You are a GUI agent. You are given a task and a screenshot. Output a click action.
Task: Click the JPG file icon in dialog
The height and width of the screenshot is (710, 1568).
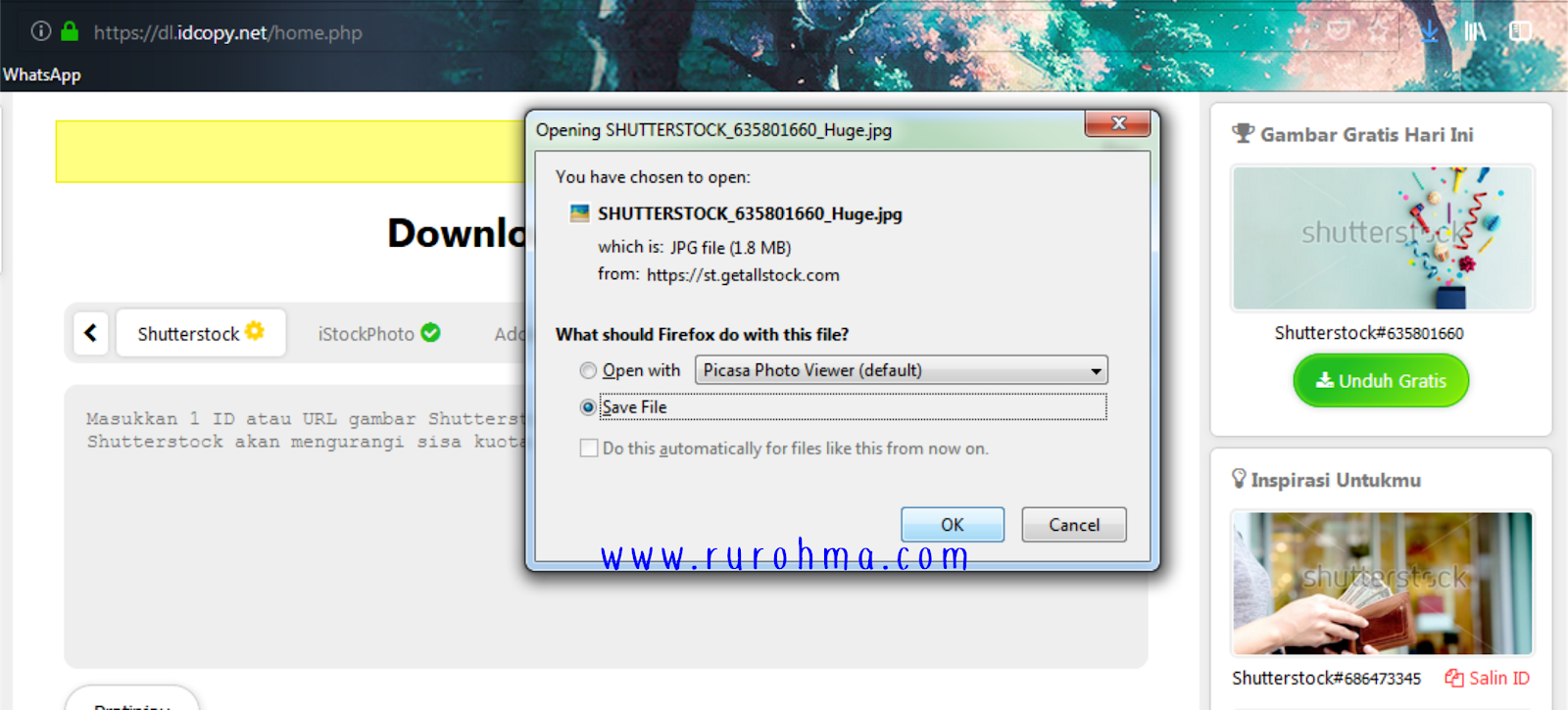580,213
